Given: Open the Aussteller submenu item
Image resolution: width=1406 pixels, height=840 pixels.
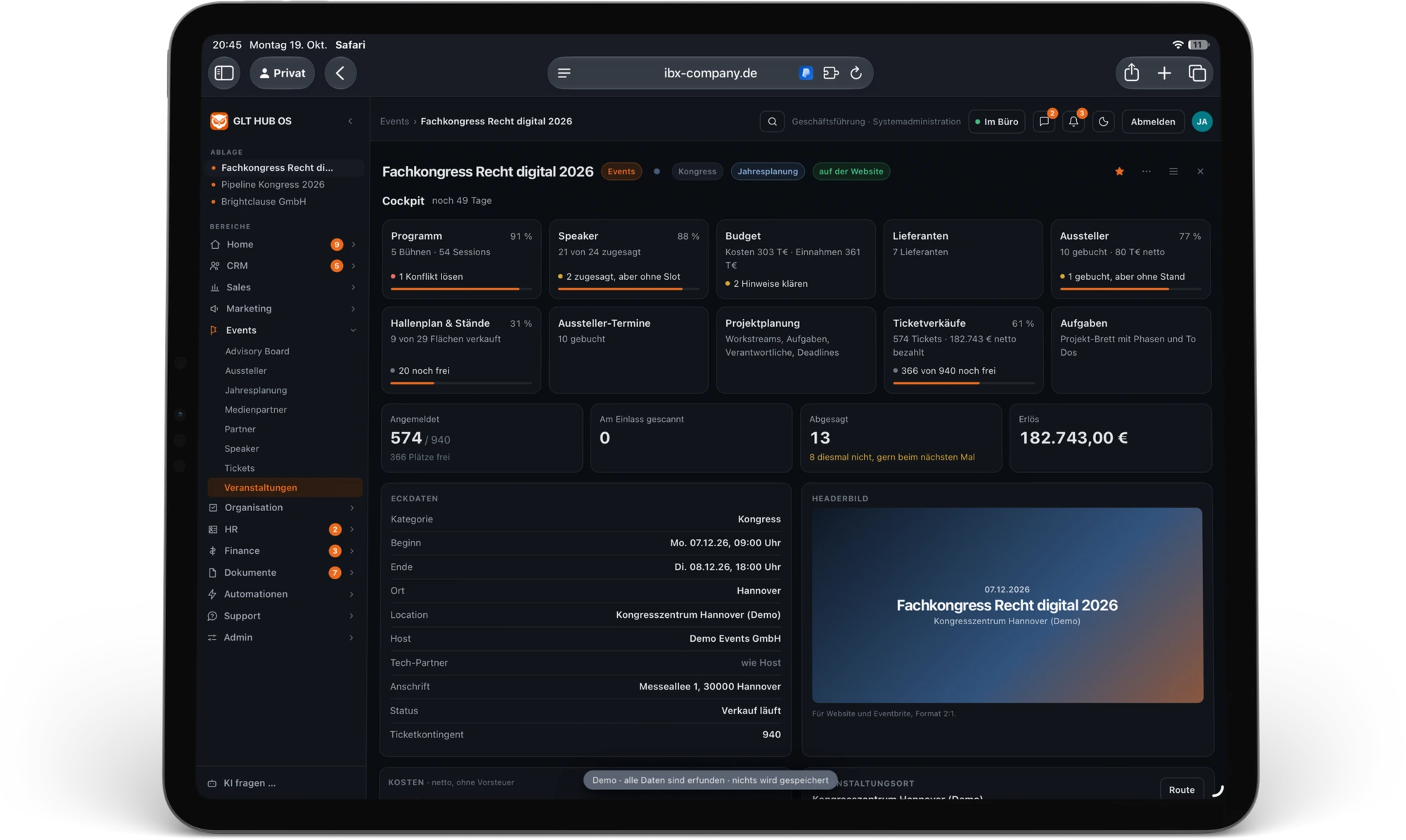Looking at the screenshot, I should [246, 371].
